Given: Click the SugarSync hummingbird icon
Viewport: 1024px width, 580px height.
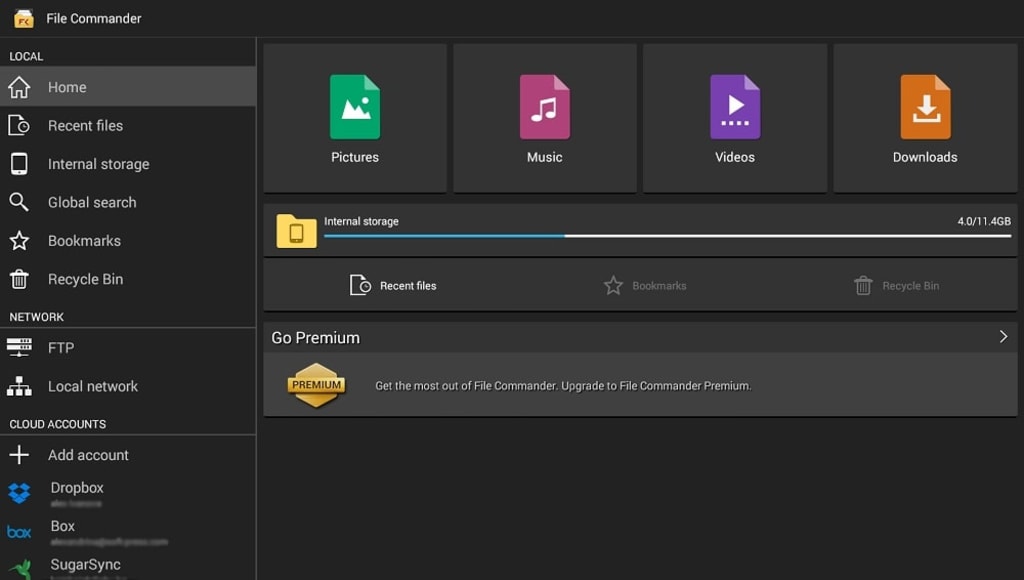Looking at the screenshot, I should [19, 569].
